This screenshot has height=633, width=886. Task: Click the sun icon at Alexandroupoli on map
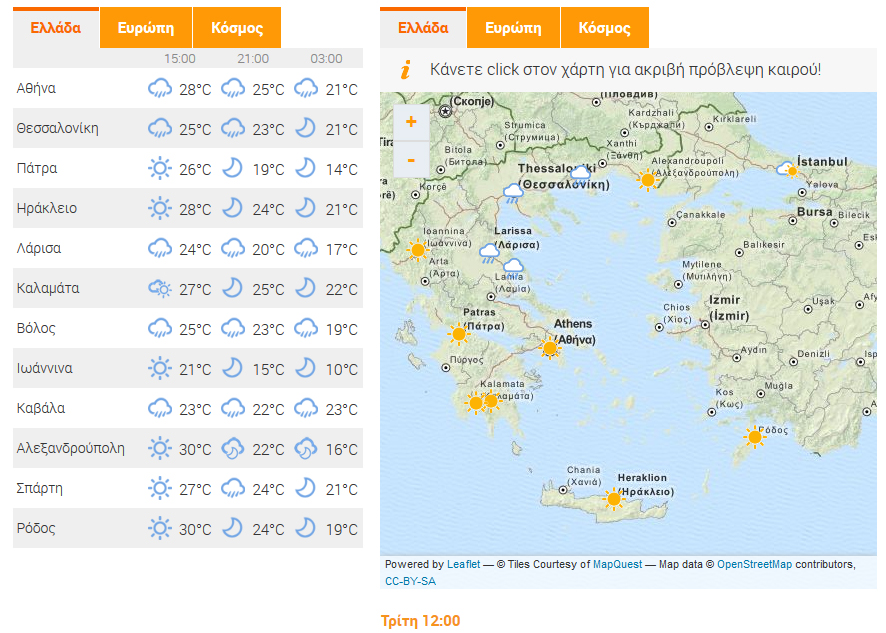coord(647,180)
